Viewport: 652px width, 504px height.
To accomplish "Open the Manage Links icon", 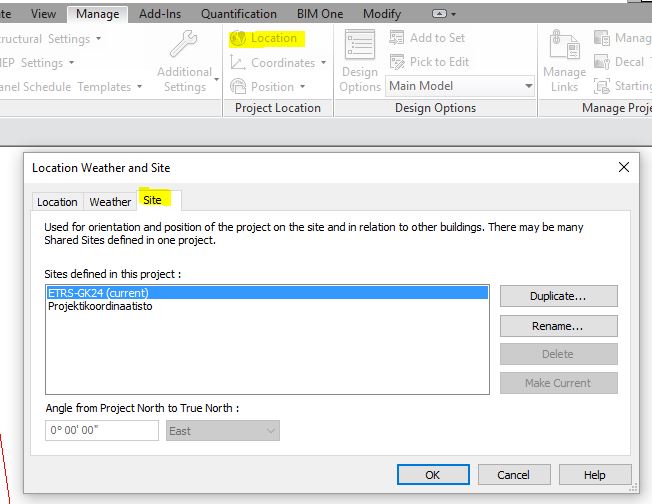I will (564, 44).
